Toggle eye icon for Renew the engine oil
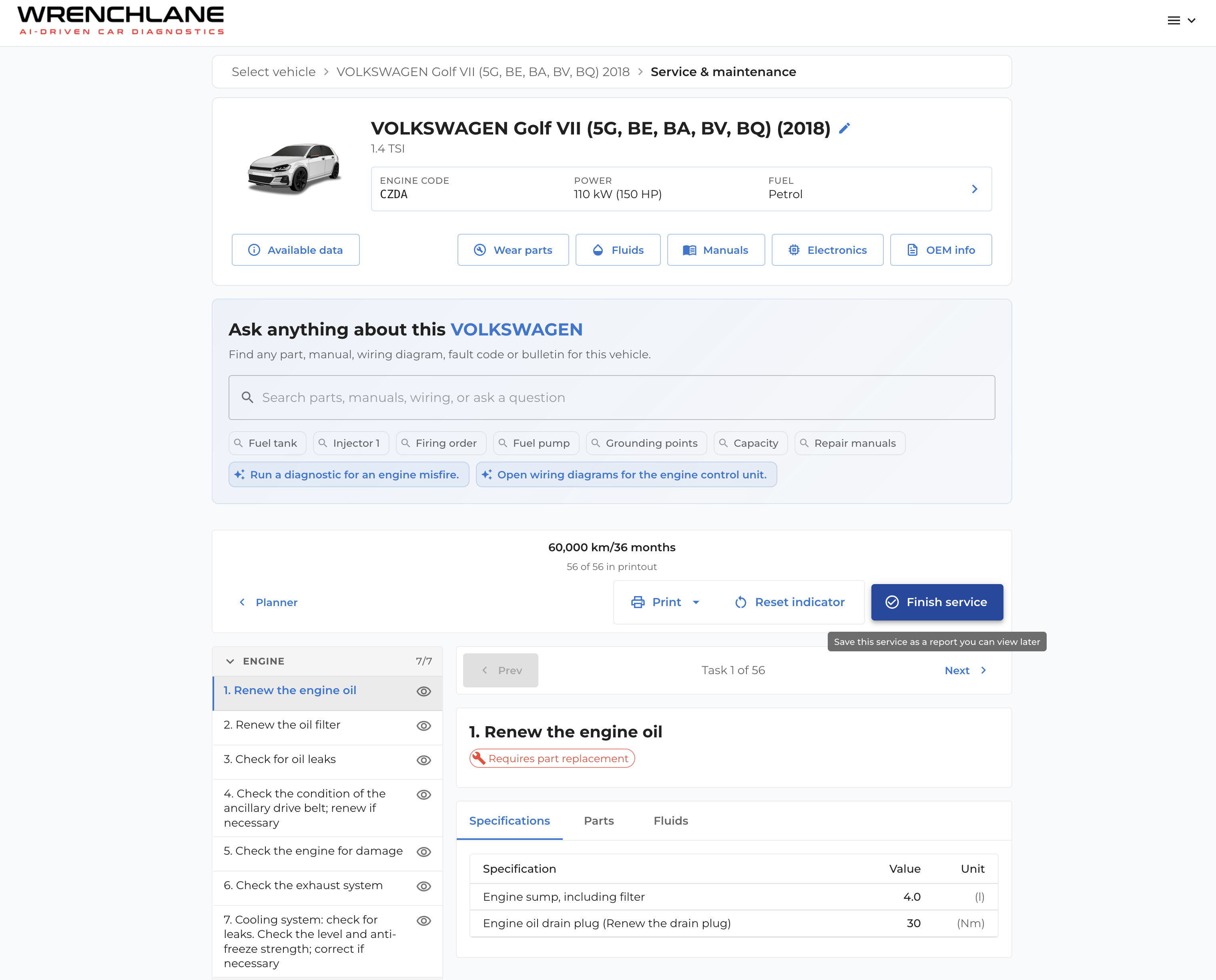Screen dimensions: 1216x980 424,691
